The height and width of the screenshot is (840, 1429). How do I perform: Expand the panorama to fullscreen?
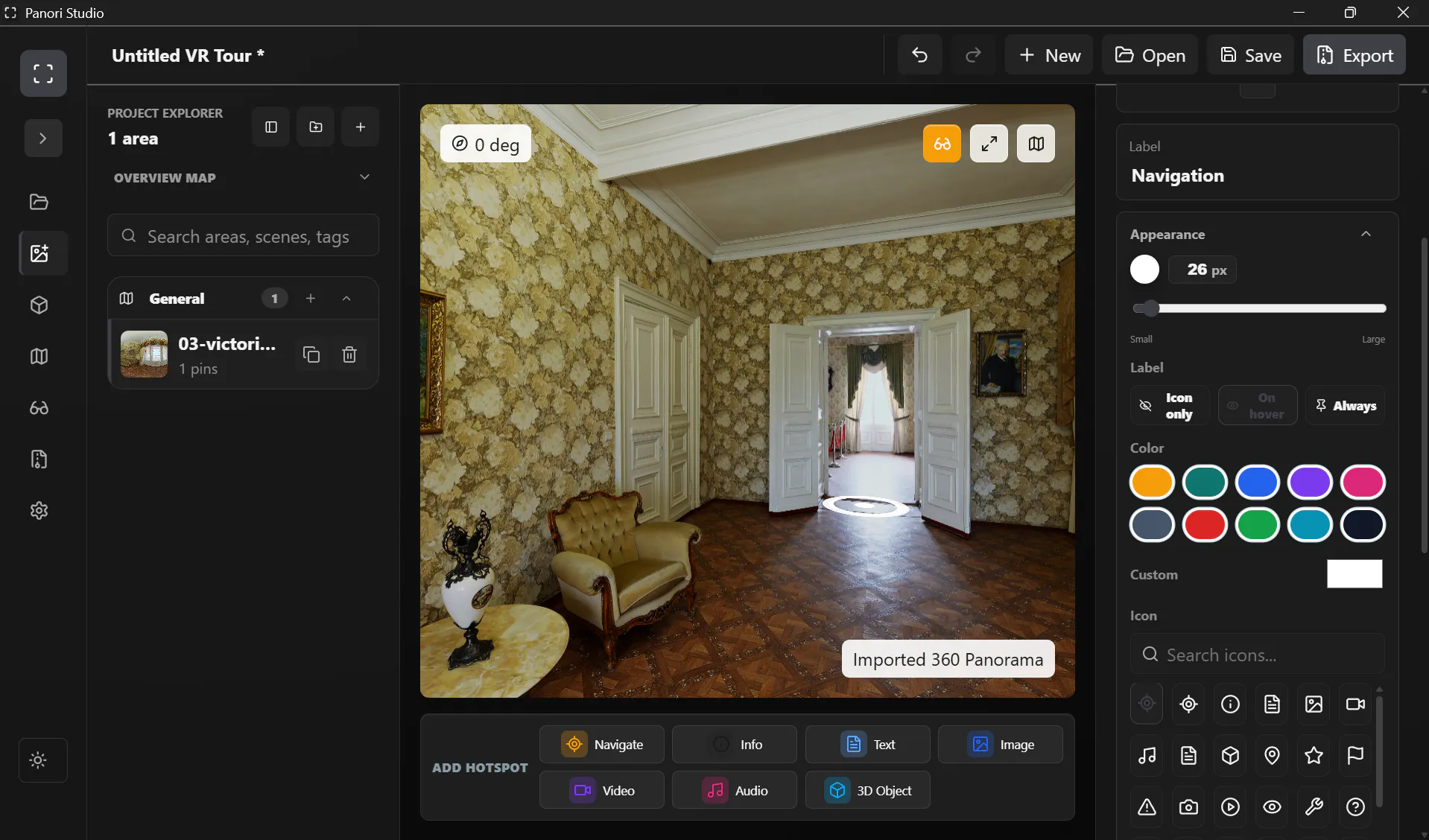[989, 144]
